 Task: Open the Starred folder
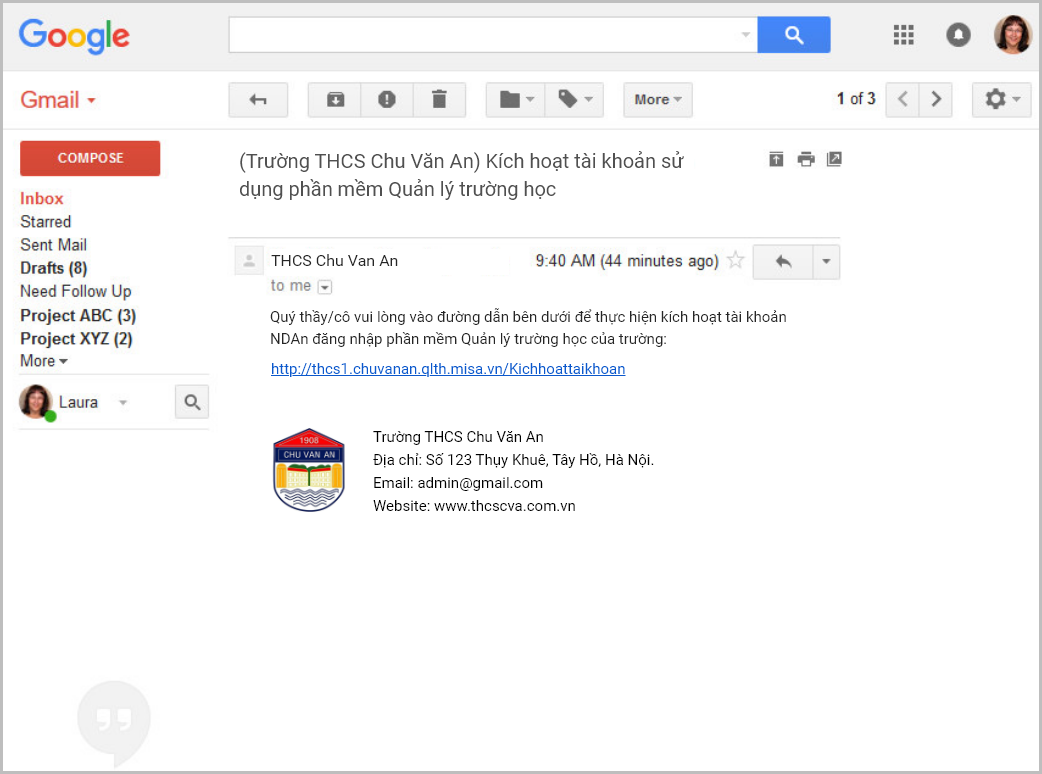(x=45, y=222)
